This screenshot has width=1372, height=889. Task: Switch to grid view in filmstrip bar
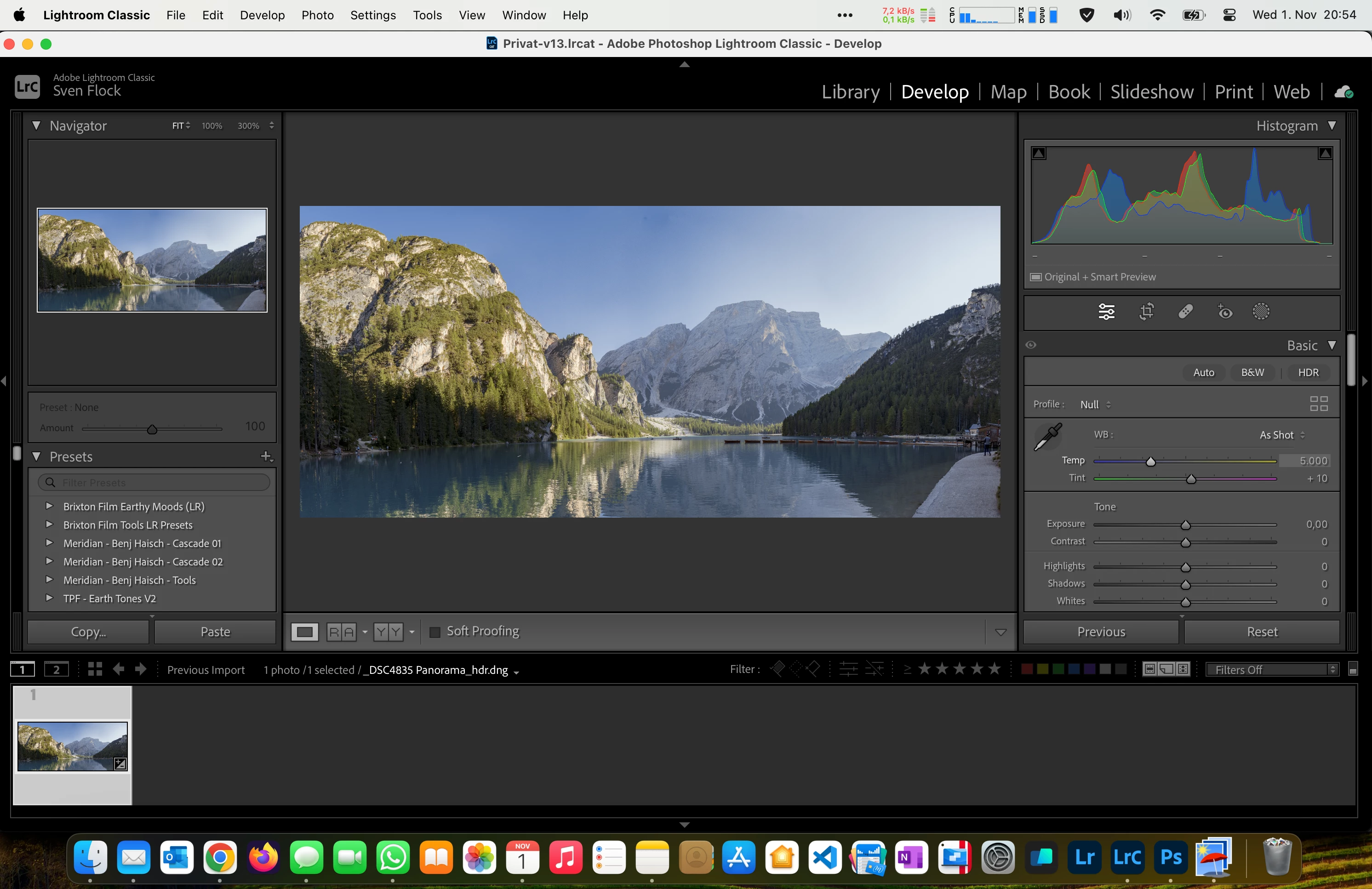tap(95, 669)
